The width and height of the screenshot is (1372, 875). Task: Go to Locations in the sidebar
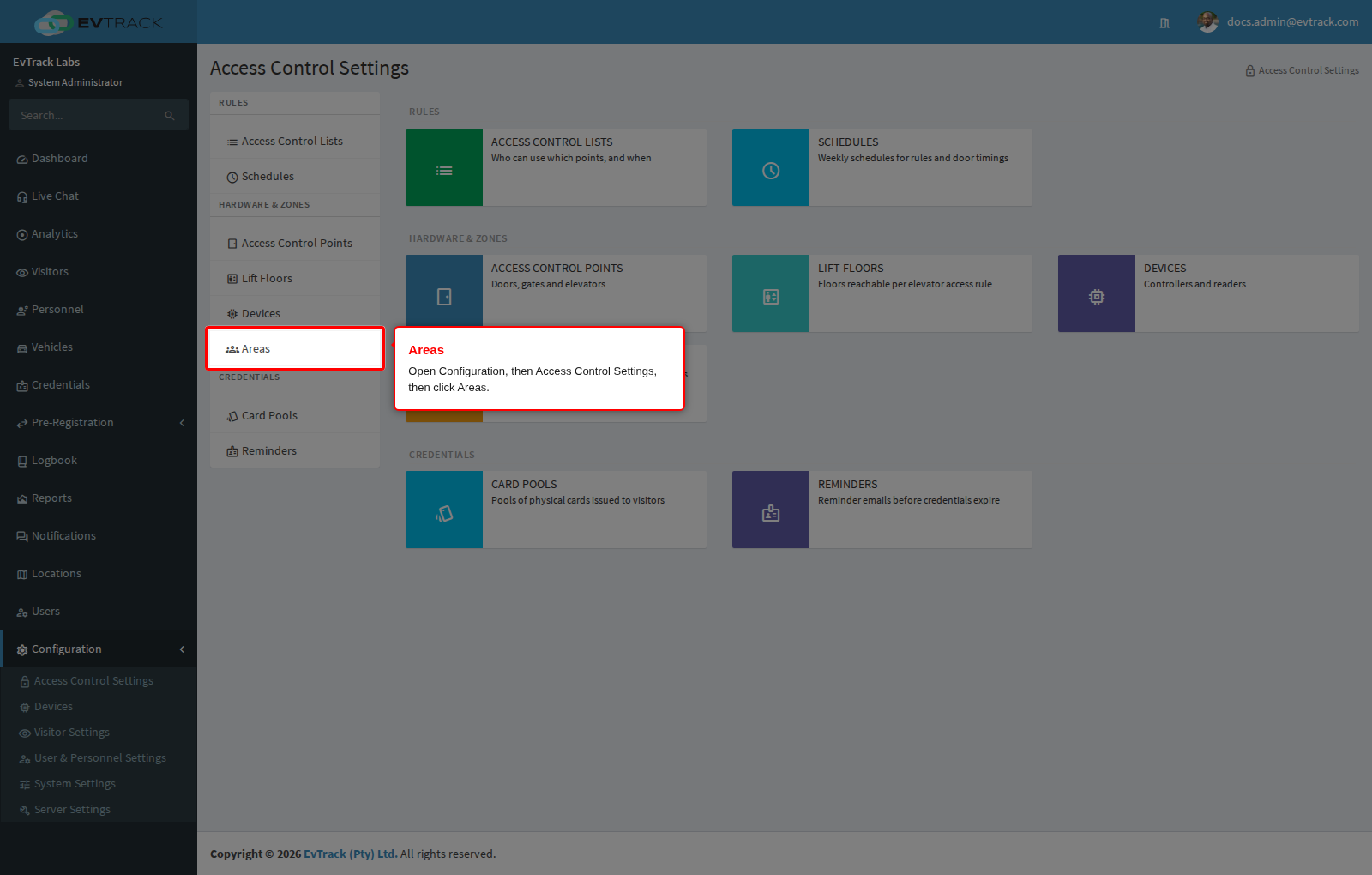(x=99, y=574)
